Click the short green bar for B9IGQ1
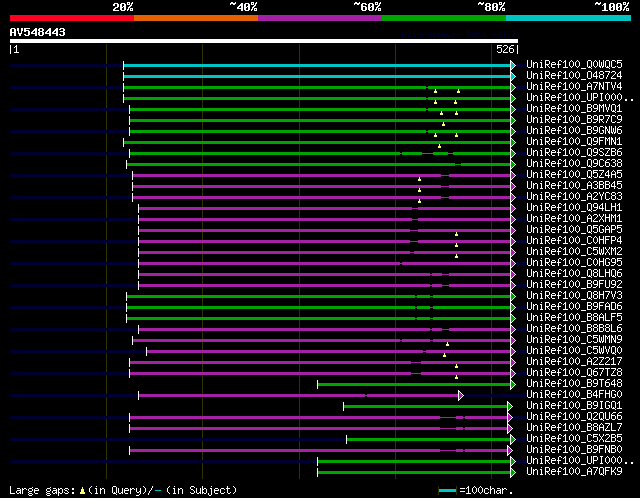Viewport: 640px width, 498px height. click(x=425, y=407)
